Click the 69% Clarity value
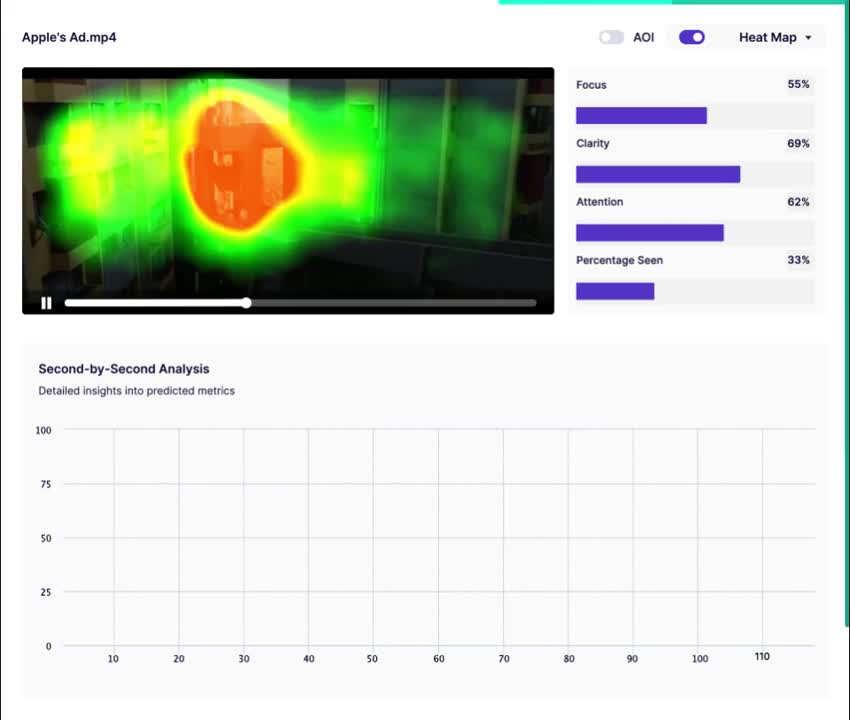Image resolution: width=850 pixels, height=720 pixels. click(798, 143)
